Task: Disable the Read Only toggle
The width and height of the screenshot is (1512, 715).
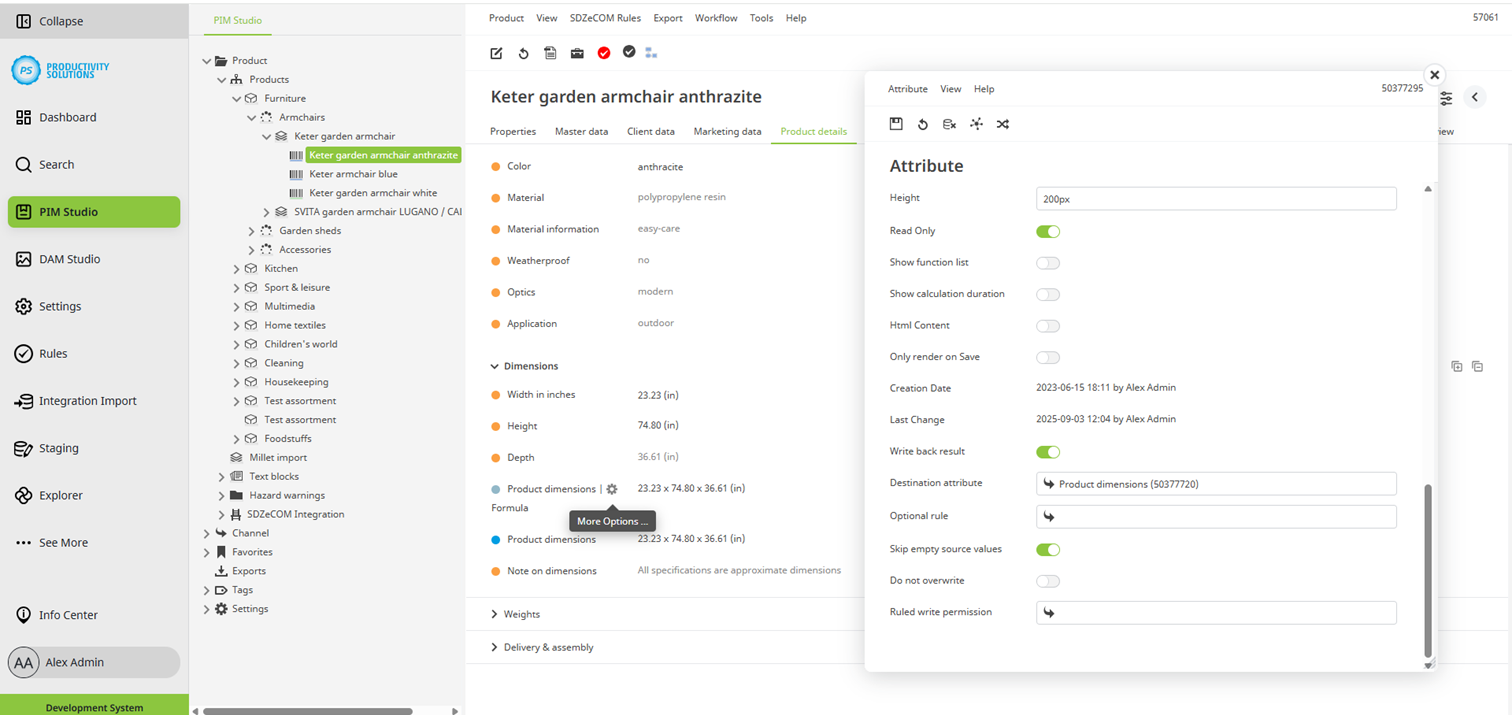Action: coord(1047,231)
